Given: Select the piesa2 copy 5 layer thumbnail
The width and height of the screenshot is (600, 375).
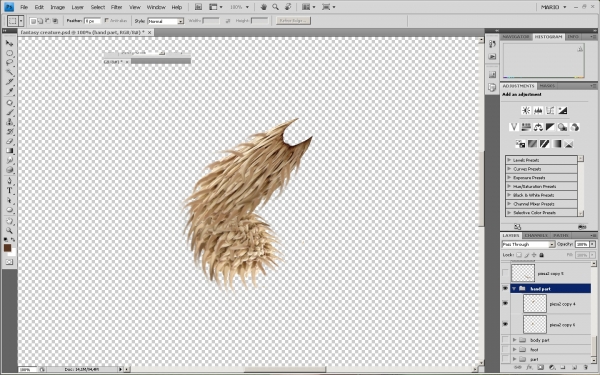Looking at the screenshot, I should [x=523, y=273].
